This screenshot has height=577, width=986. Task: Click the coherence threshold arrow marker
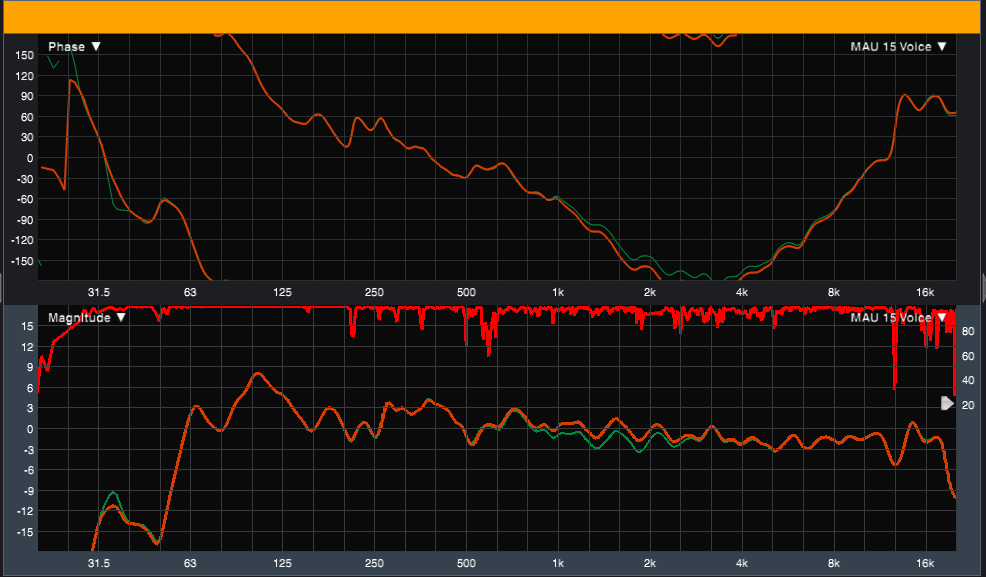(x=947, y=403)
